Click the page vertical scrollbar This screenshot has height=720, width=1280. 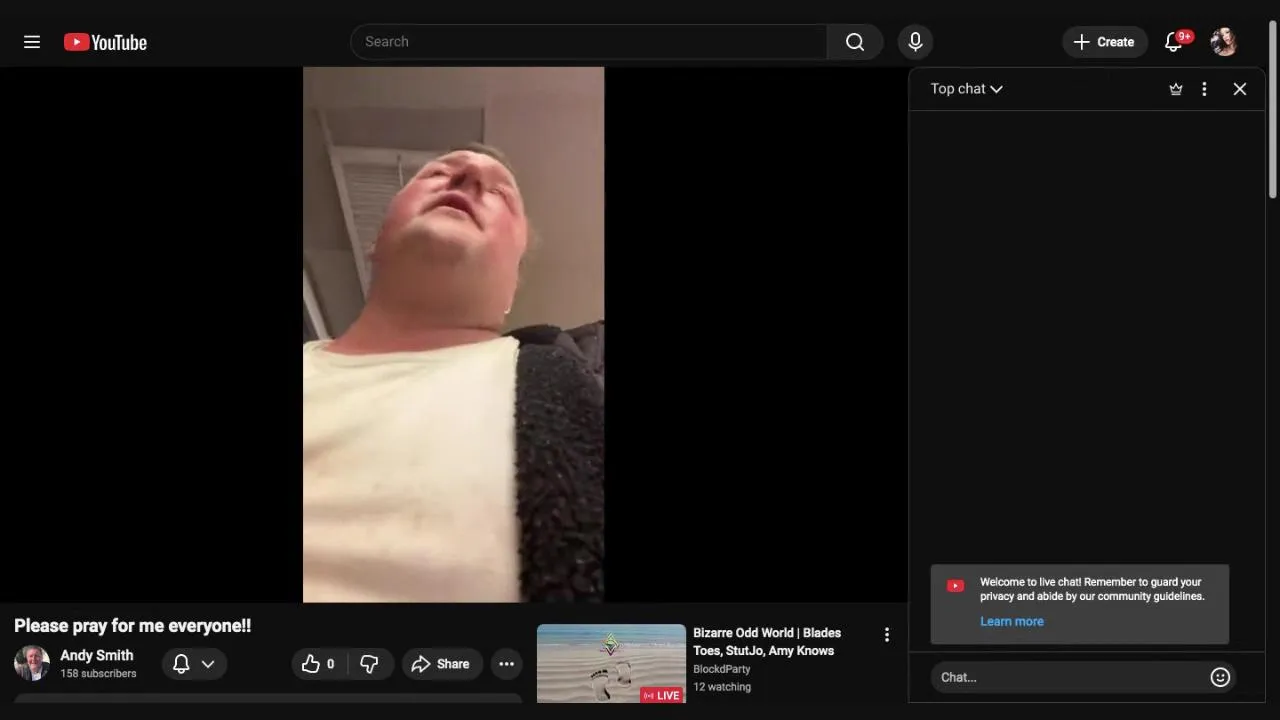tap(1273, 109)
